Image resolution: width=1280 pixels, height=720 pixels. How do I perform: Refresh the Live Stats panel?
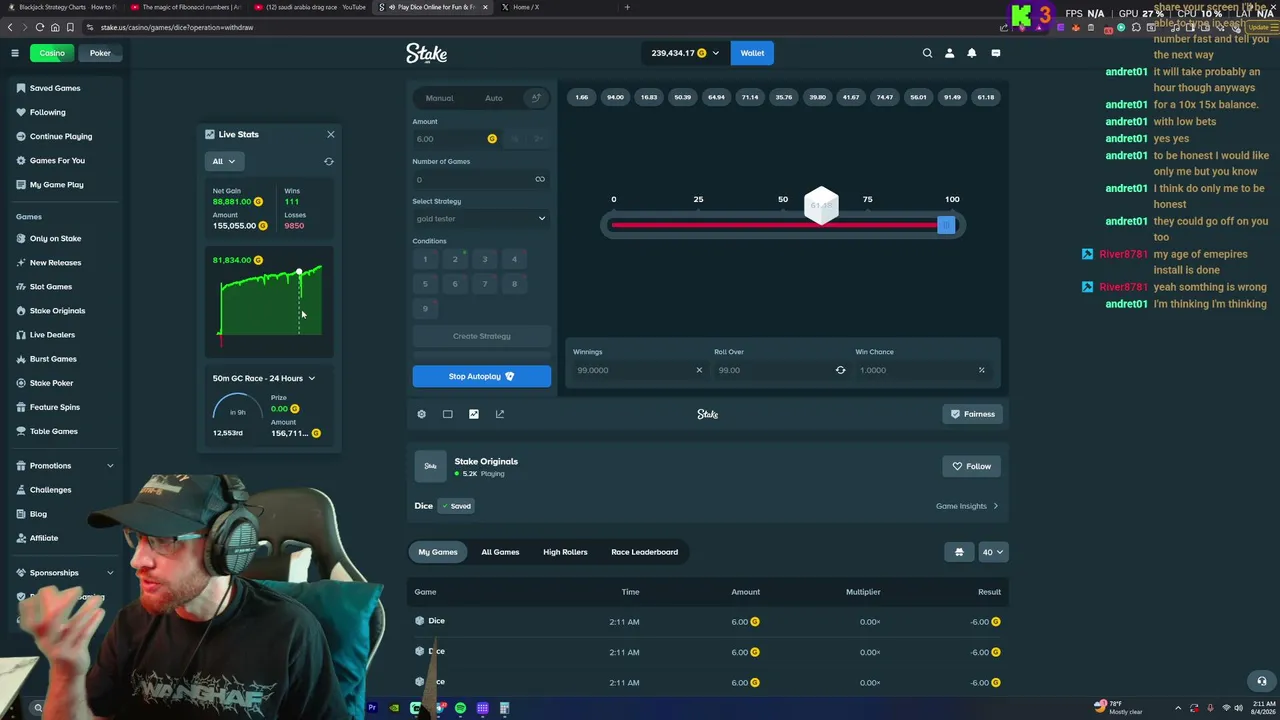click(329, 161)
